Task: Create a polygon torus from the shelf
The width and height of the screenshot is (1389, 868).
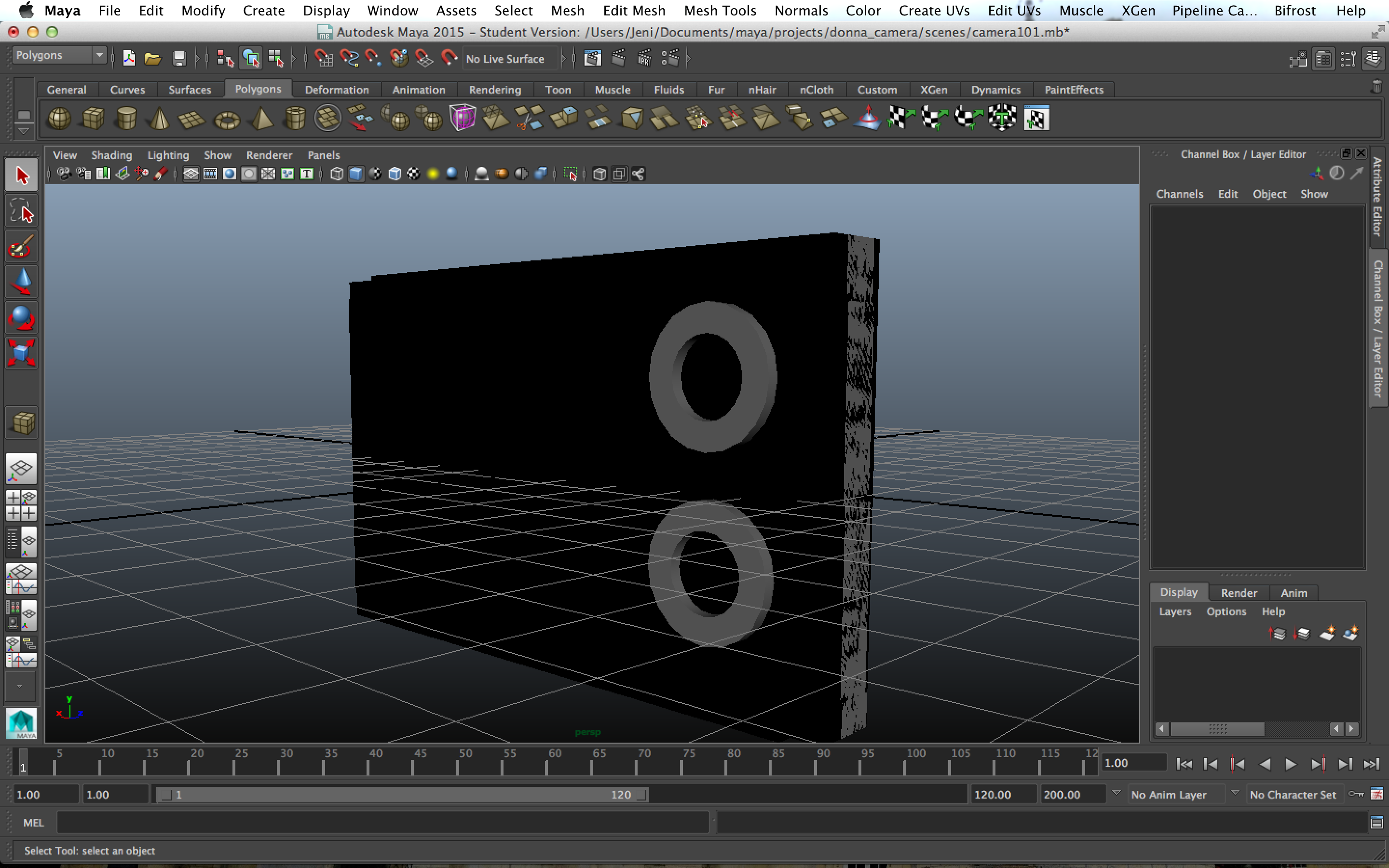Action: pos(226,118)
